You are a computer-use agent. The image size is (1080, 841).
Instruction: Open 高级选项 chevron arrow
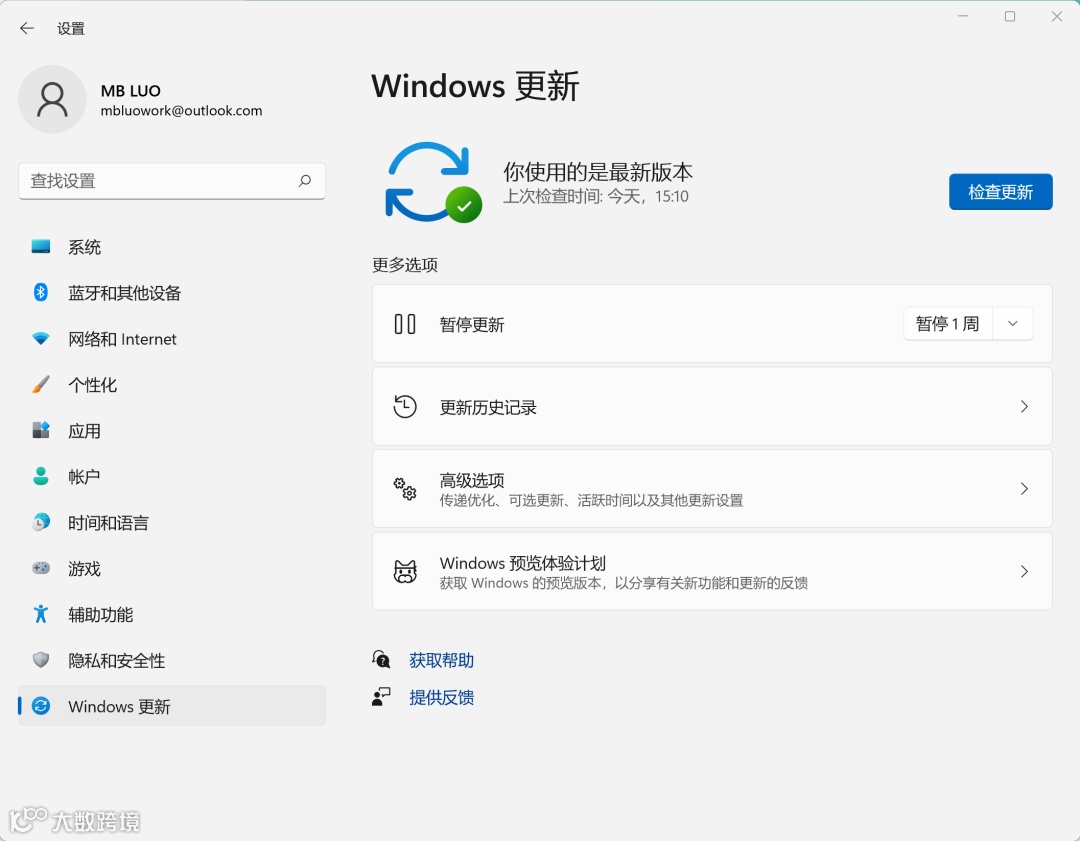[x=1024, y=488]
